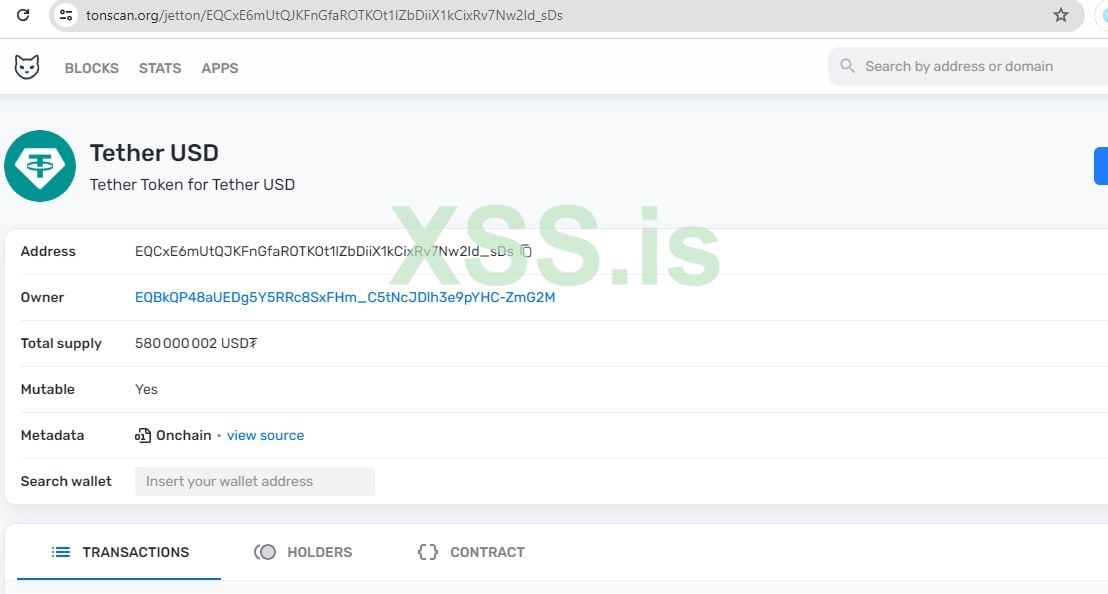Viewport: 1108px width, 594px height.
Task: Select the jetton address text EQCxE6mUtQJKFn...
Action: tap(324, 251)
